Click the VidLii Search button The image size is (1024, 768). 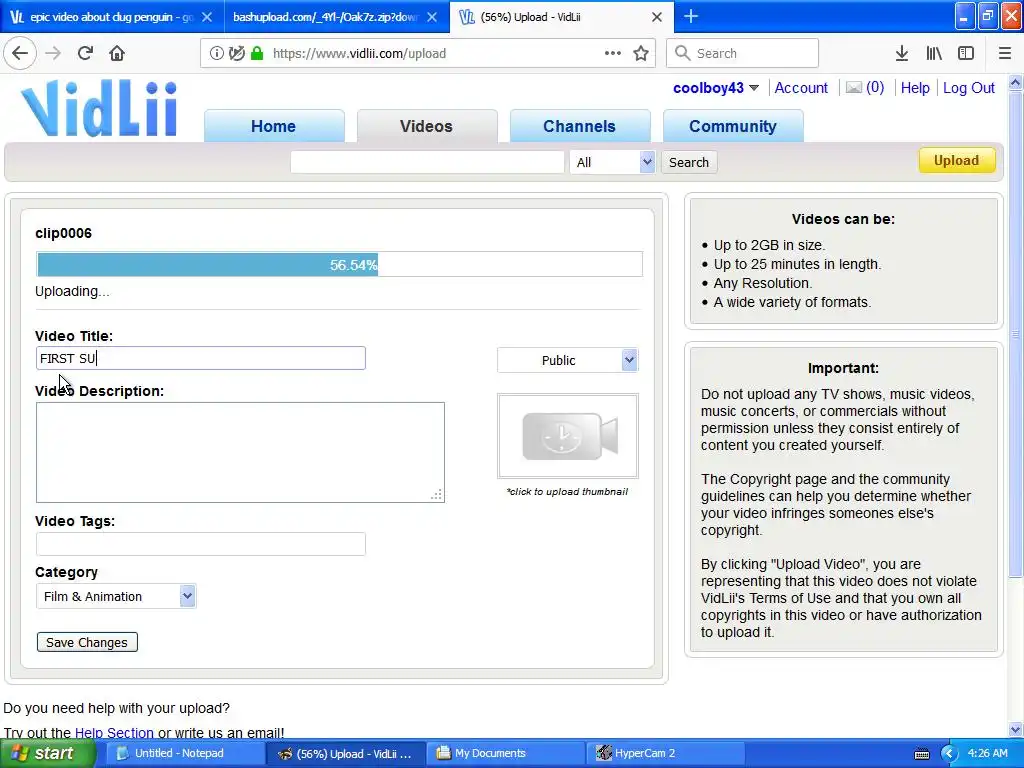click(x=688, y=162)
